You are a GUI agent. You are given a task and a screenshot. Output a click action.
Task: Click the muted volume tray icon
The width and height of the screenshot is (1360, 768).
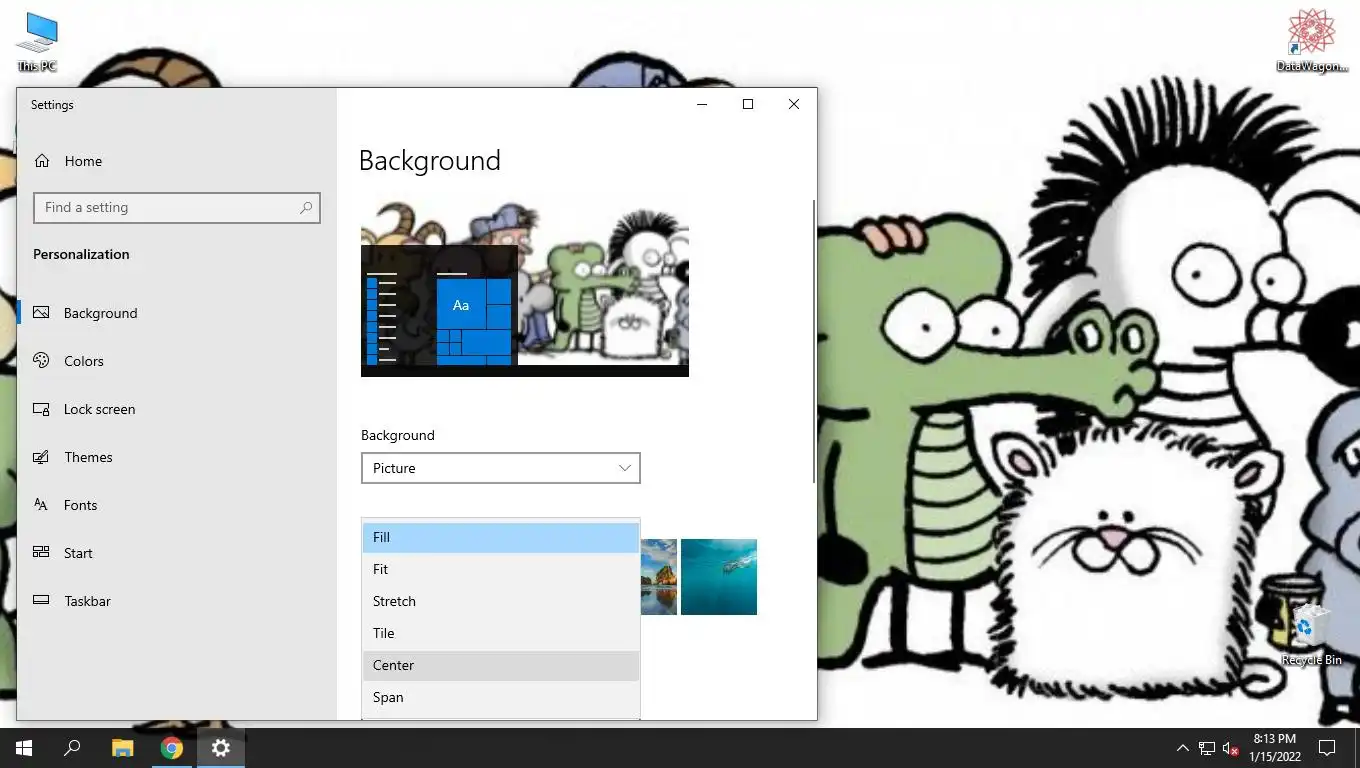[x=1231, y=748]
